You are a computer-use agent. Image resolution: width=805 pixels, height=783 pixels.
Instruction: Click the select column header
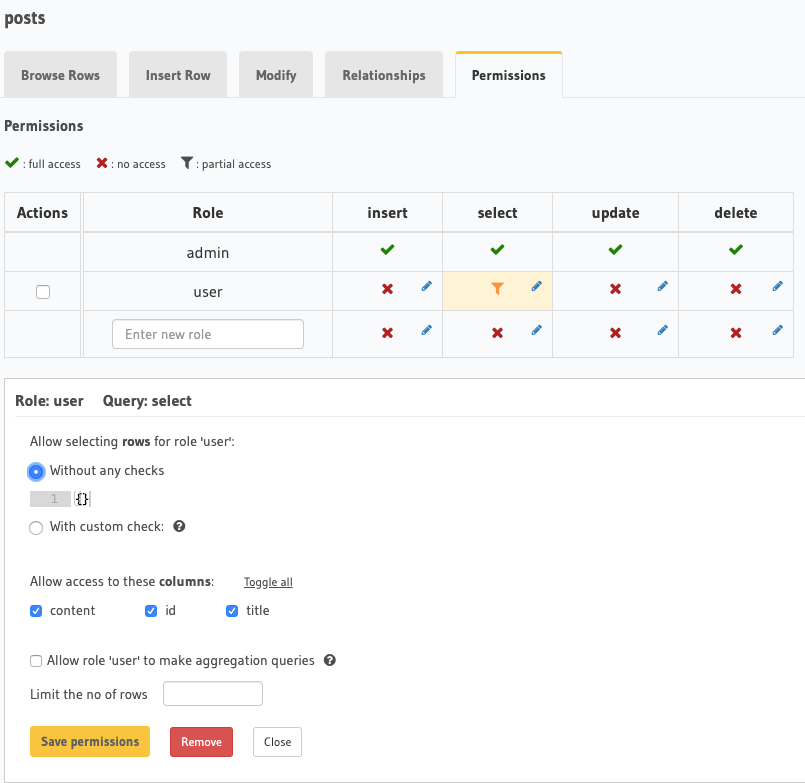point(497,213)
